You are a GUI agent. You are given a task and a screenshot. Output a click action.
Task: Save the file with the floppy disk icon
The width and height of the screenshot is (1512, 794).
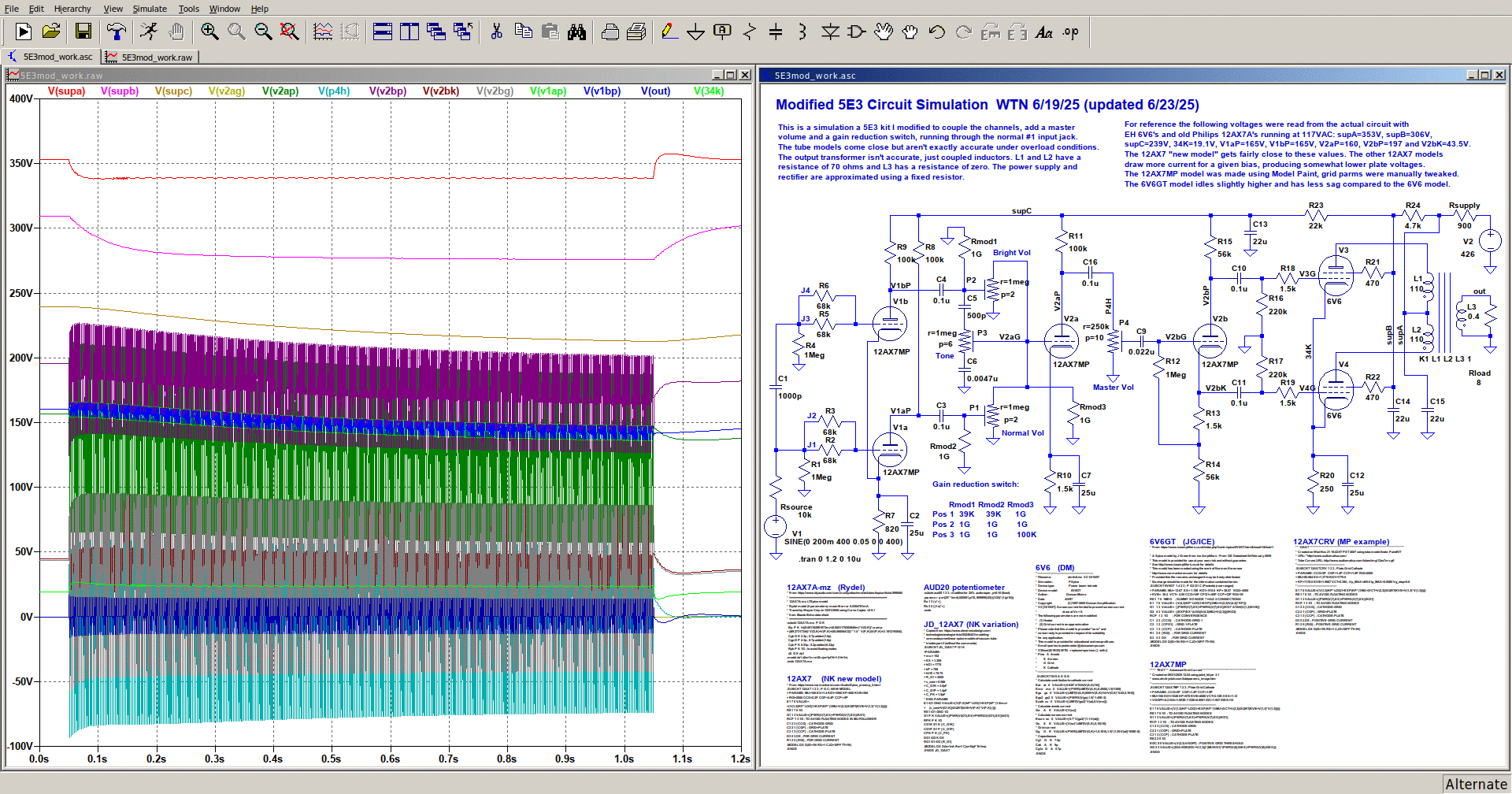[83, 32]
